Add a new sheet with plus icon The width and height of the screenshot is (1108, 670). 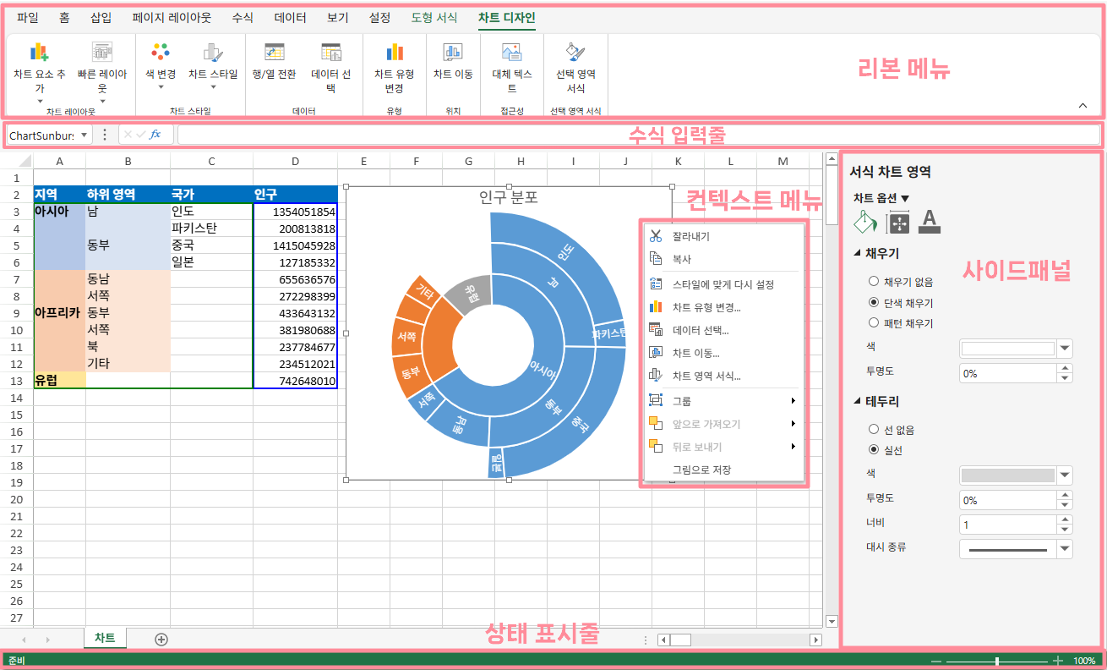coord(161,639)
